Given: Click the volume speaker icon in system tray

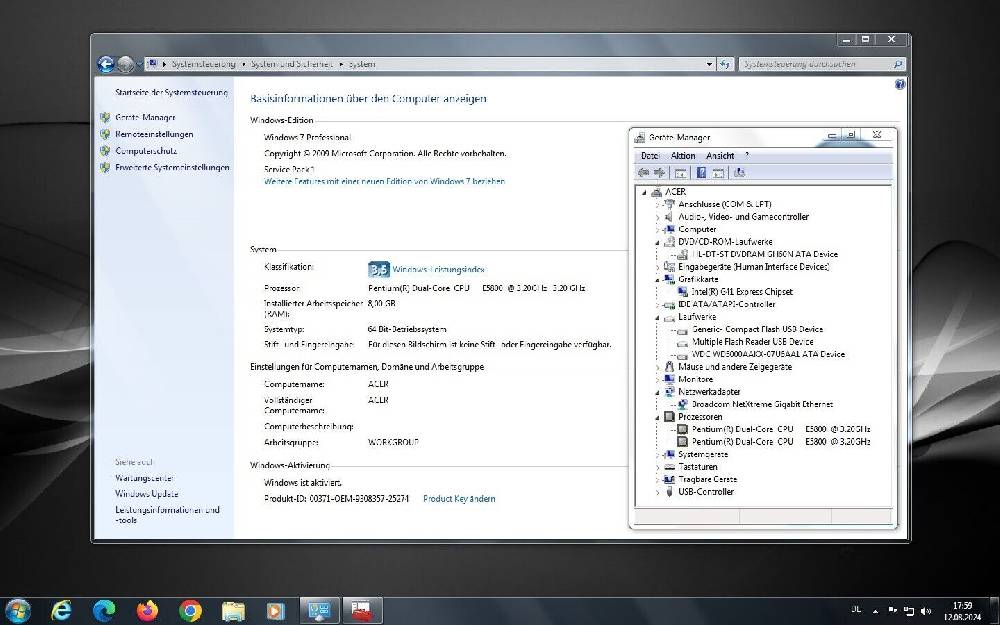Looking at the screenshot, I should tap(926, 611).
